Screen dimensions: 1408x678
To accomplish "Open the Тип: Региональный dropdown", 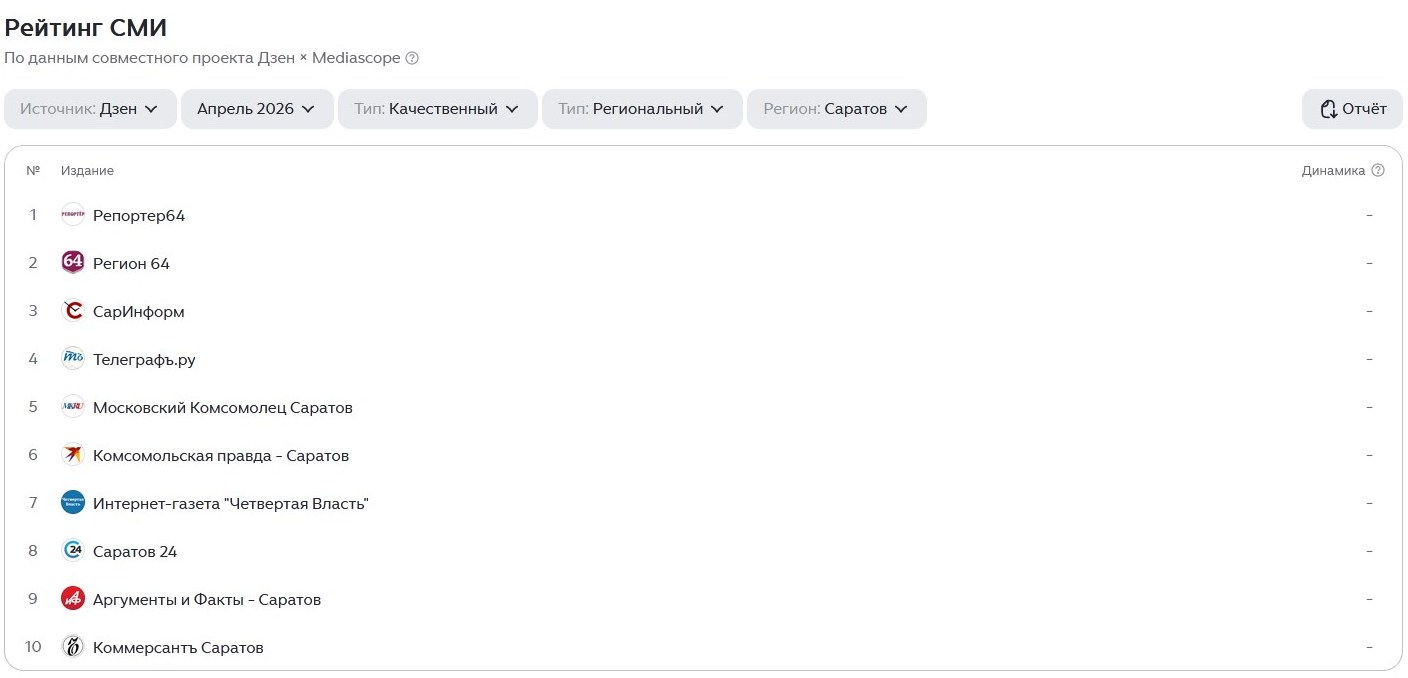I will coord(642,109).
